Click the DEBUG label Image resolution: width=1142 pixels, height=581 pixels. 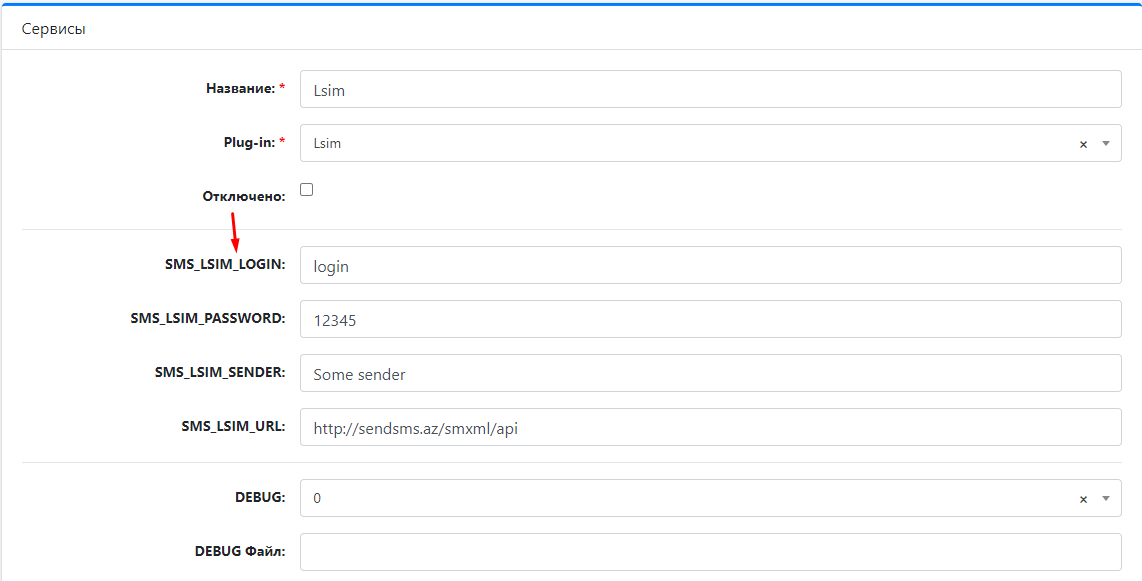point(260,497)
